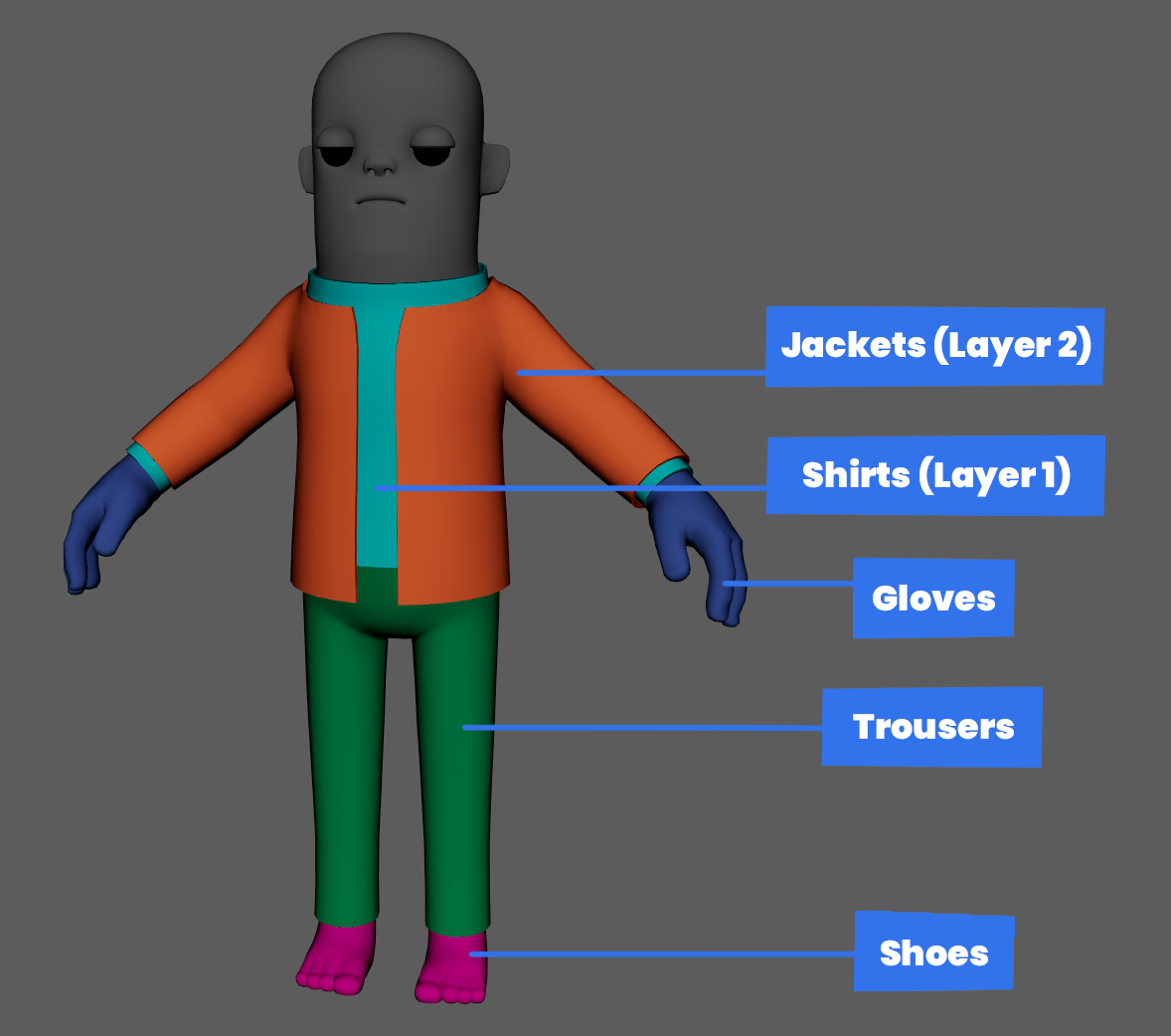This screenshot has width=1171, height=1036.
Task: Select the character's nose
Action: [x=380, y=164]
